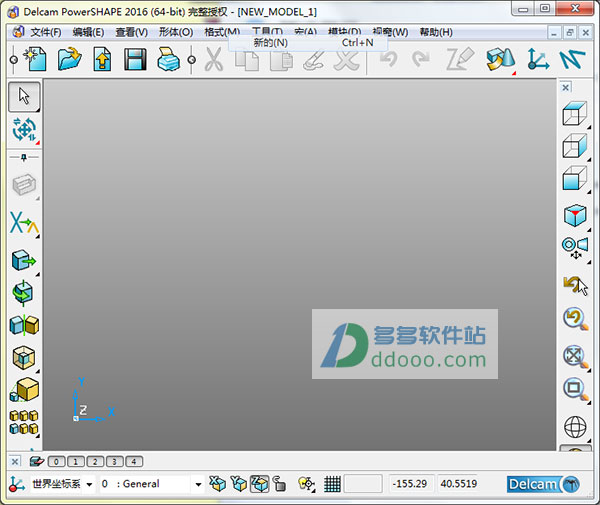The image size is (600, 505).
Task: Open the intelligent cursor snap options icon
Action: point(306,484)
